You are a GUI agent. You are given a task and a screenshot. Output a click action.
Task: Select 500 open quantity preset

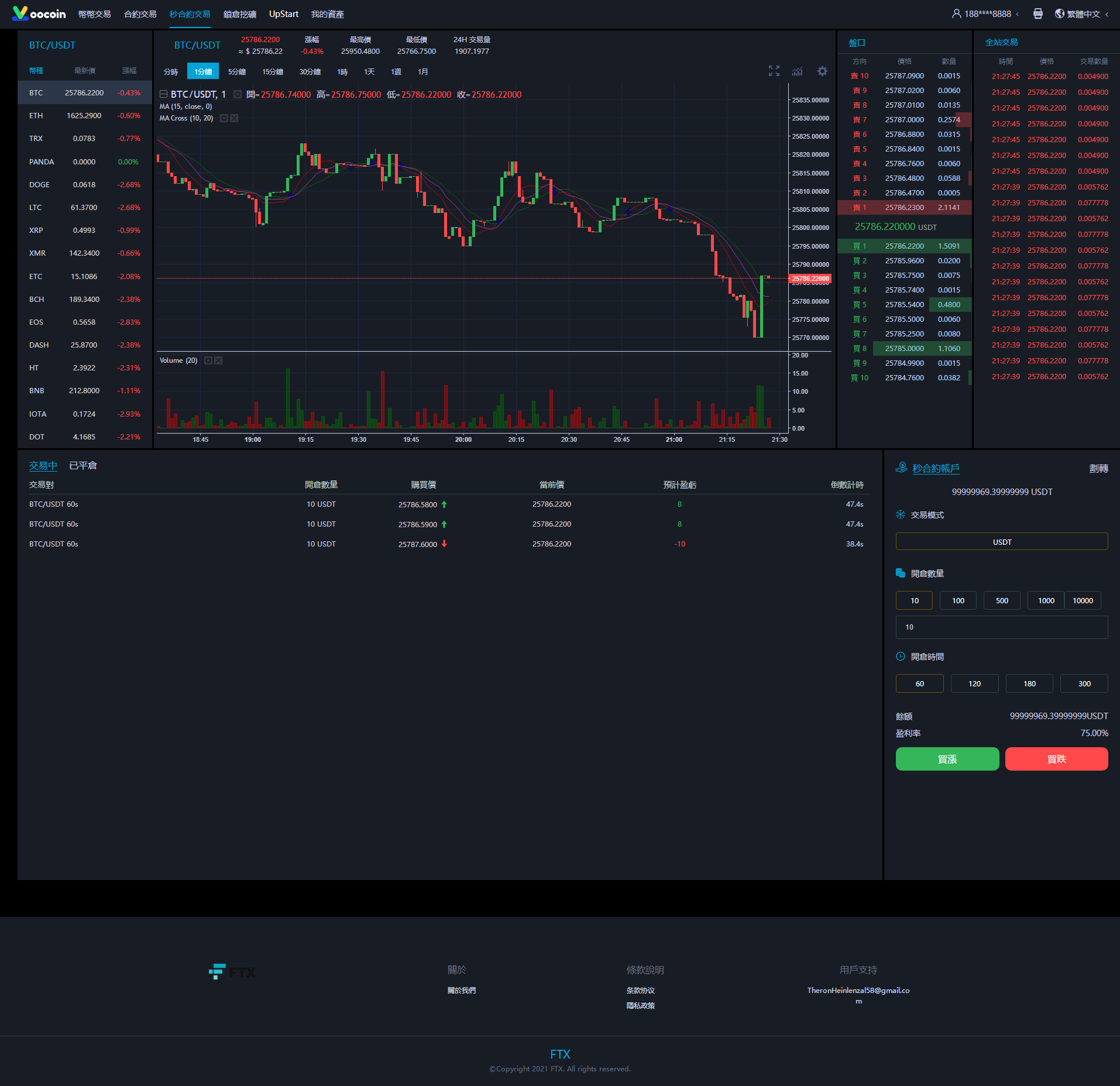click(x=1002, y=600)
